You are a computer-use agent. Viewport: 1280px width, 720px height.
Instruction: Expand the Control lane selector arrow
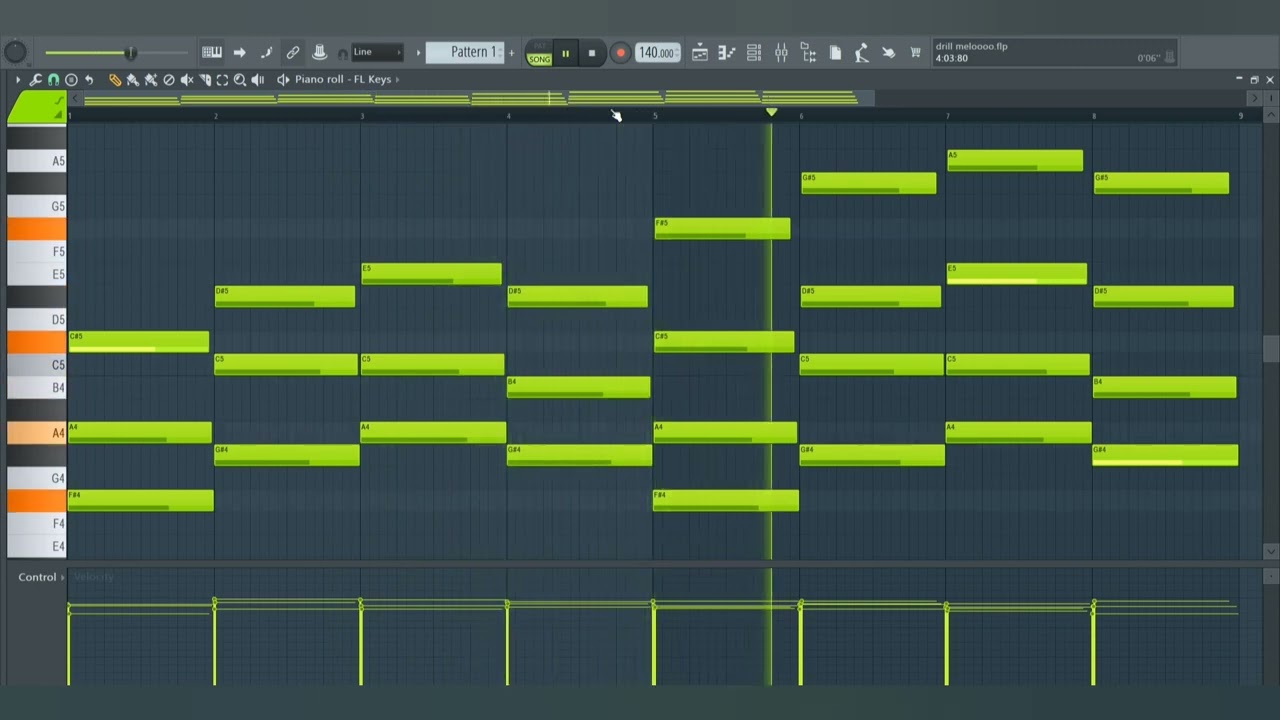(63, 577)
